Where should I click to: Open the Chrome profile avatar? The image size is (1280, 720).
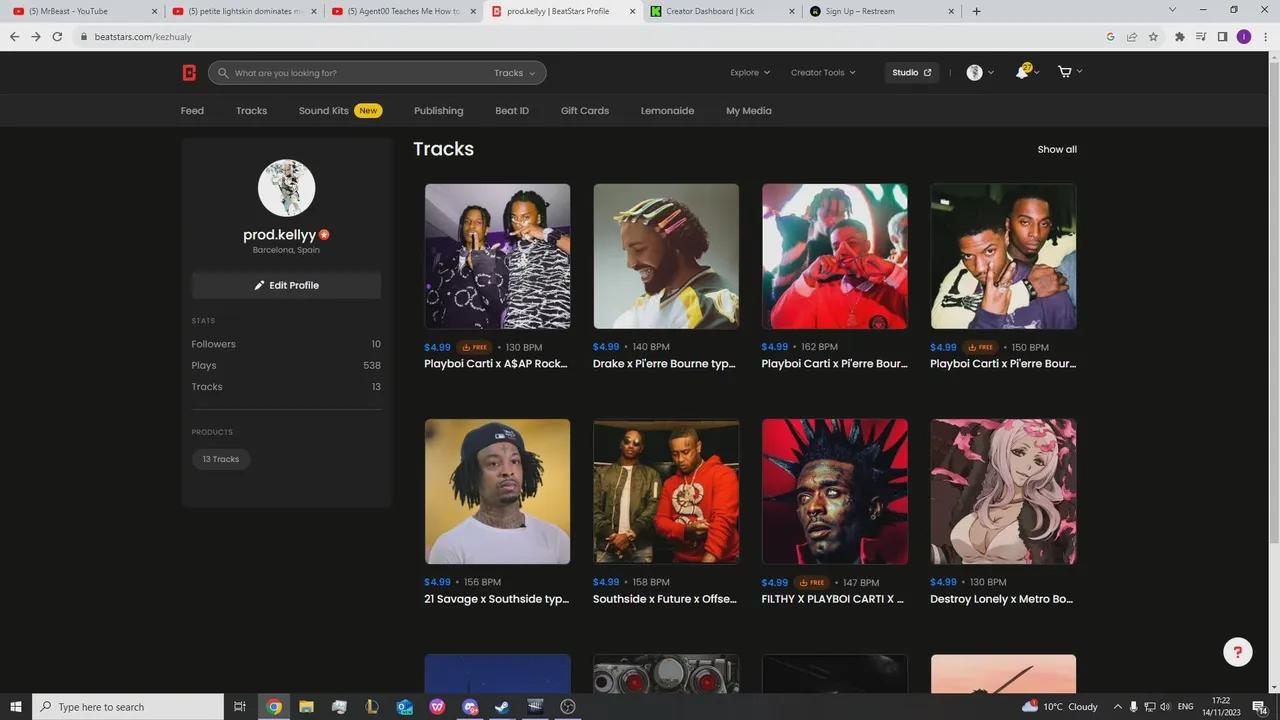[x=1244, y=37]
